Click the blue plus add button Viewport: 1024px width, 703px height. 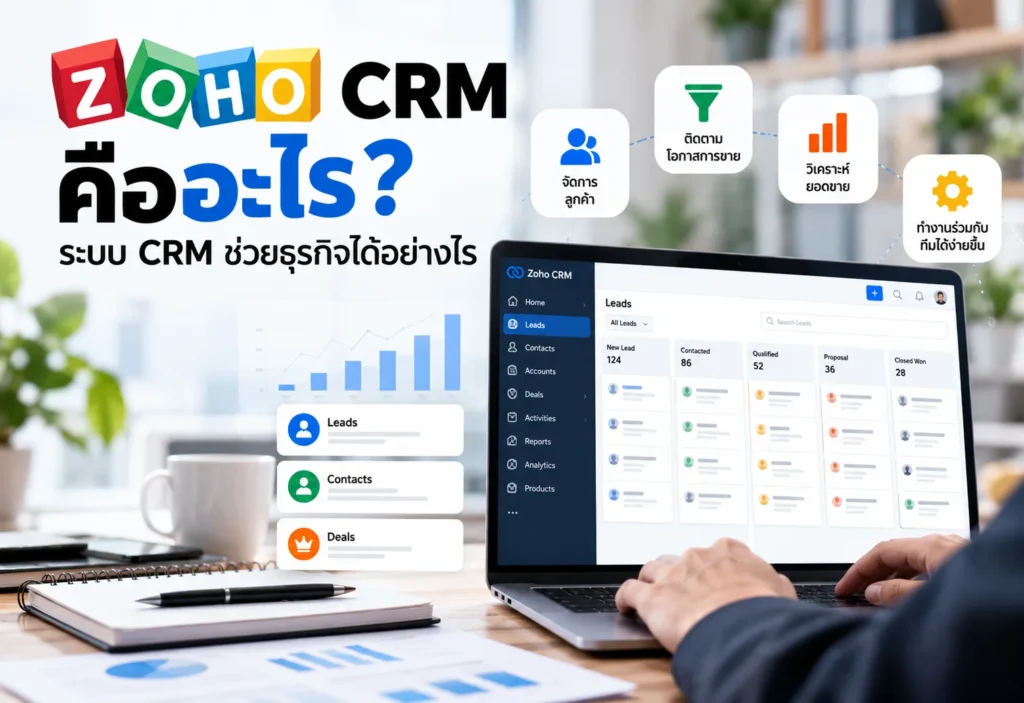pyautogui.click(x=874, y=293)
